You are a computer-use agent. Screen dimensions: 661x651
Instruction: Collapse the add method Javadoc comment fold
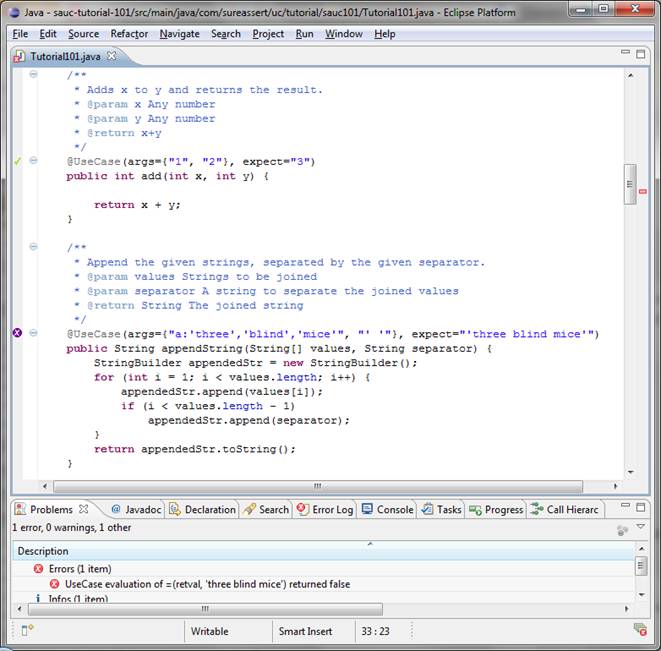pyautogui.click(x=33, y=75)
